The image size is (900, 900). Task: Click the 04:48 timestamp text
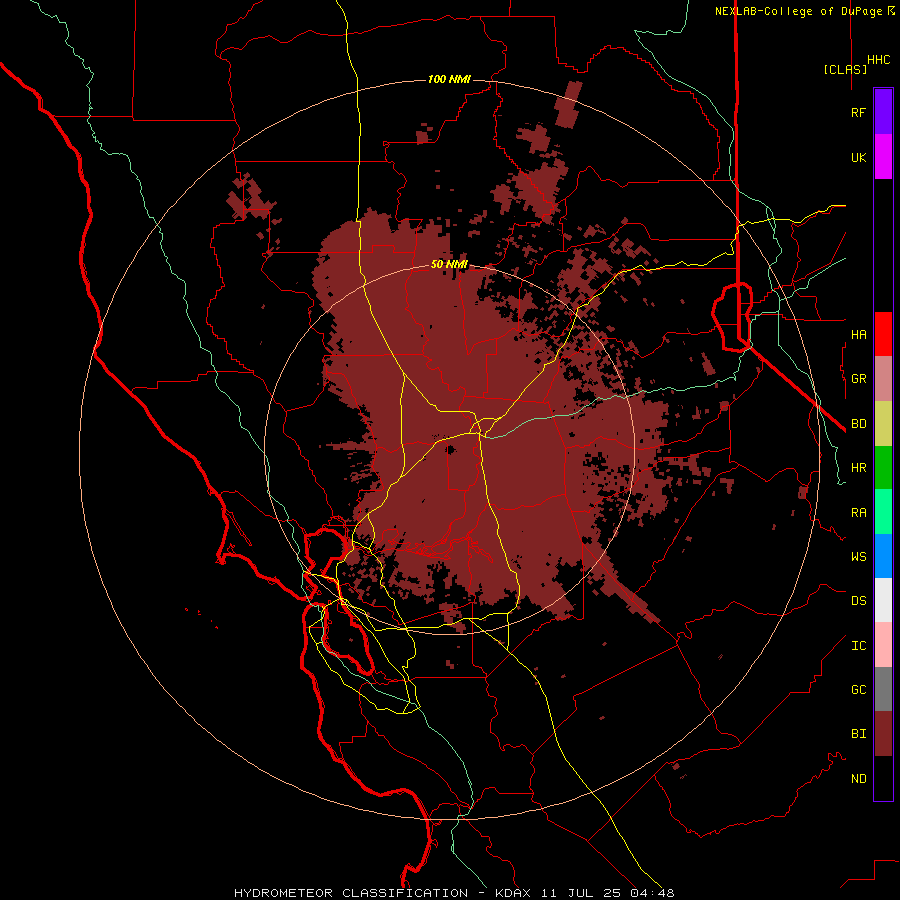click(x=652, y=893)
